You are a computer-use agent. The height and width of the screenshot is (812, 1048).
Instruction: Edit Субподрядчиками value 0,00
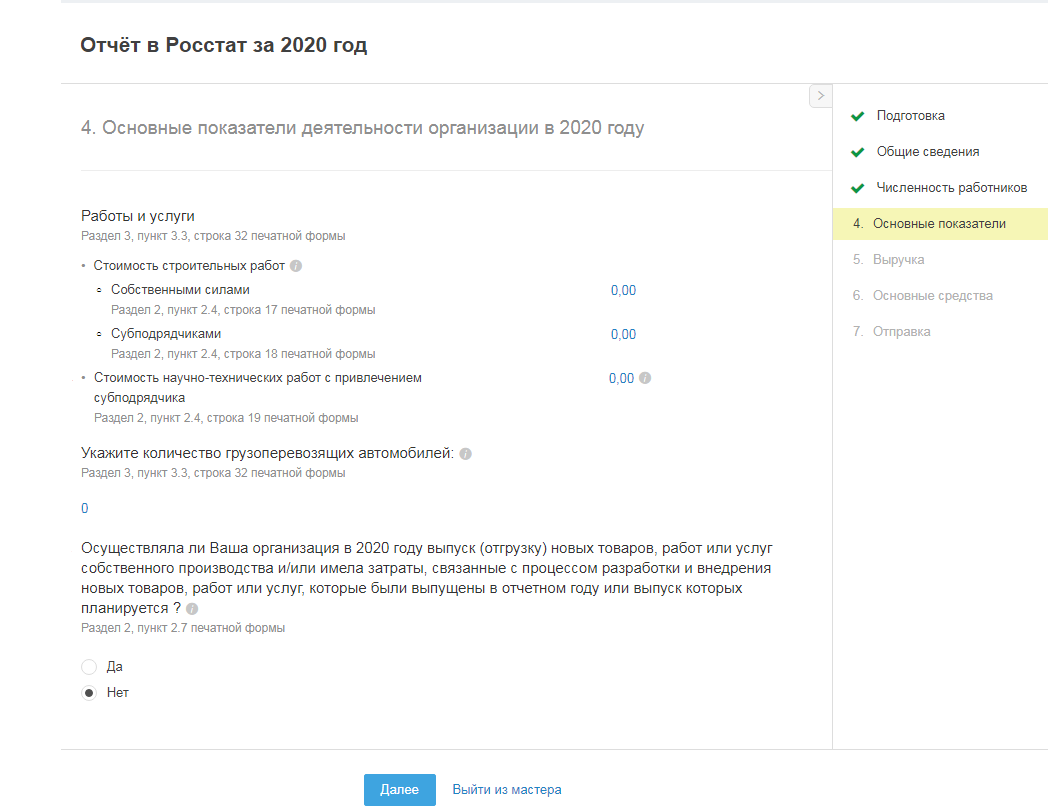tap(623, 335)
